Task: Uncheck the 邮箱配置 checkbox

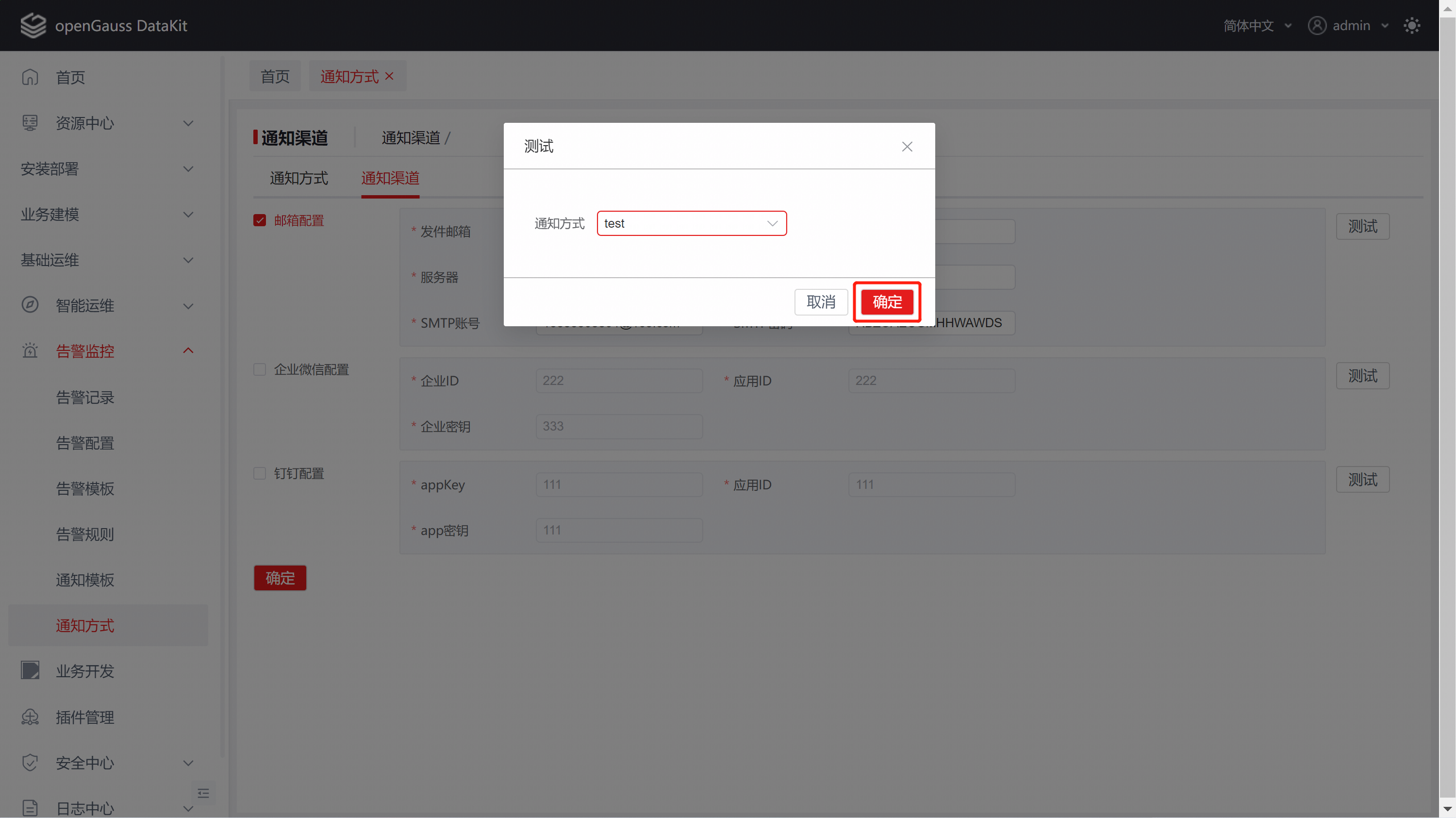Action: [260, 220]
